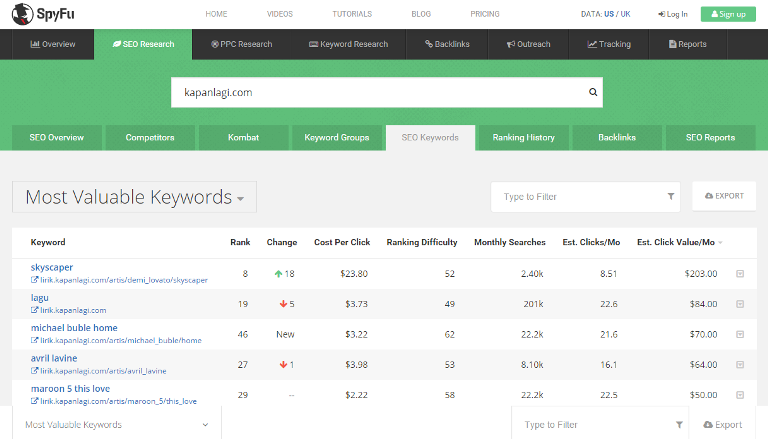Image resolution: width=768 pixels, height=439 pixels.
Task: Expand row options for skyscaper keyword
Action: (740, 274)
